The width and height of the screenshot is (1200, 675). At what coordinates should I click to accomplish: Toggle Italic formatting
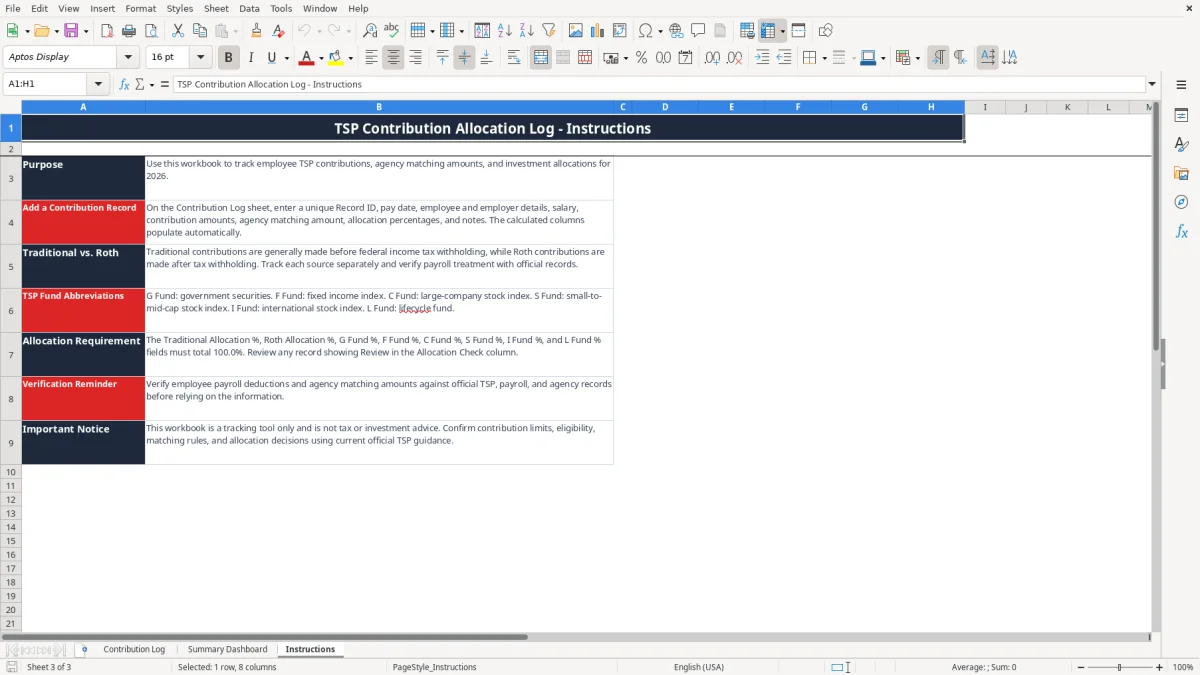coord(251,58)
